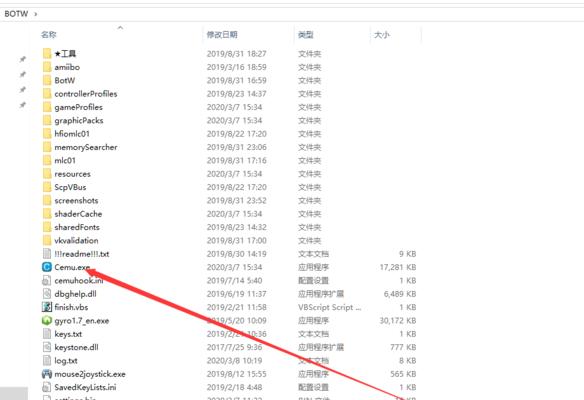This screenshot has height=400, width=584.
Task: Click the controllerProfiles folder name
Action: coord(86,94)
